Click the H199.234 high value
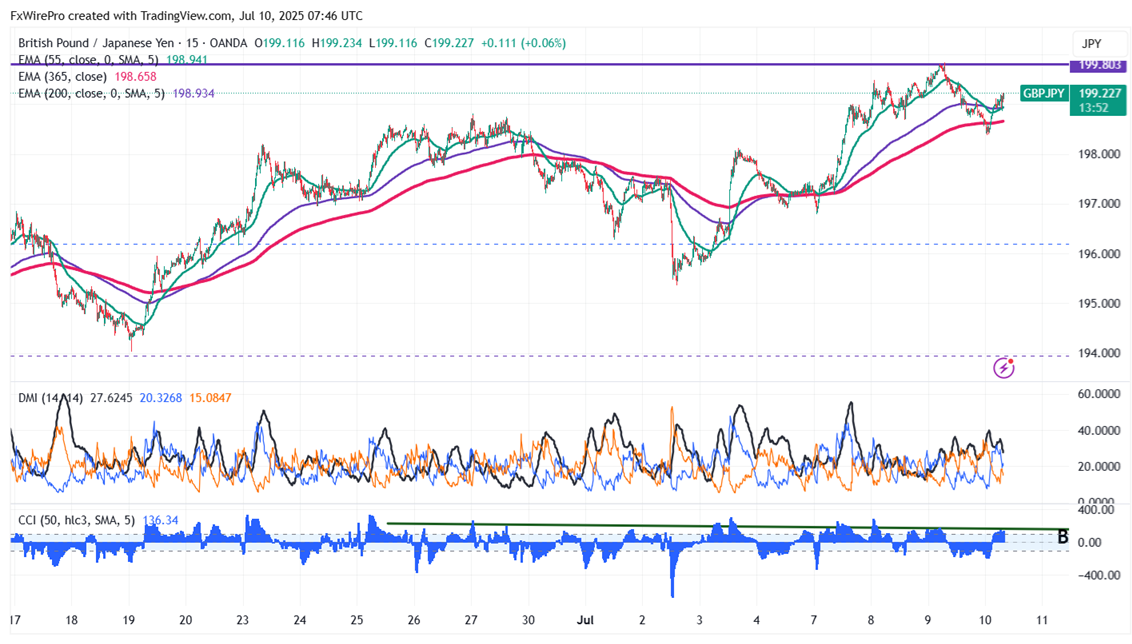 point(336,43)
